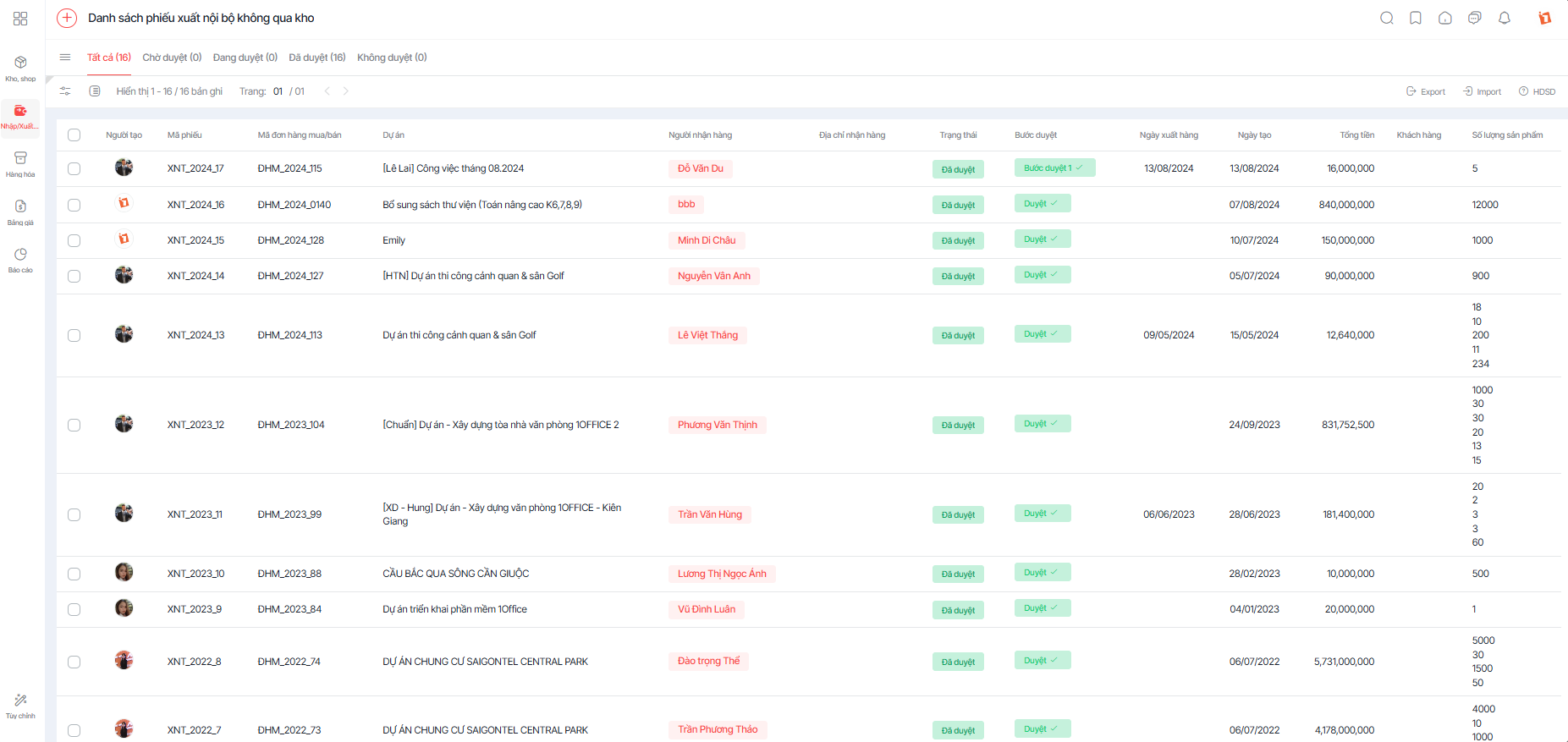Screen dimensions: 1568x742
Task: Expand the hamburger menu beside tabs
Action: pos(65,58)
